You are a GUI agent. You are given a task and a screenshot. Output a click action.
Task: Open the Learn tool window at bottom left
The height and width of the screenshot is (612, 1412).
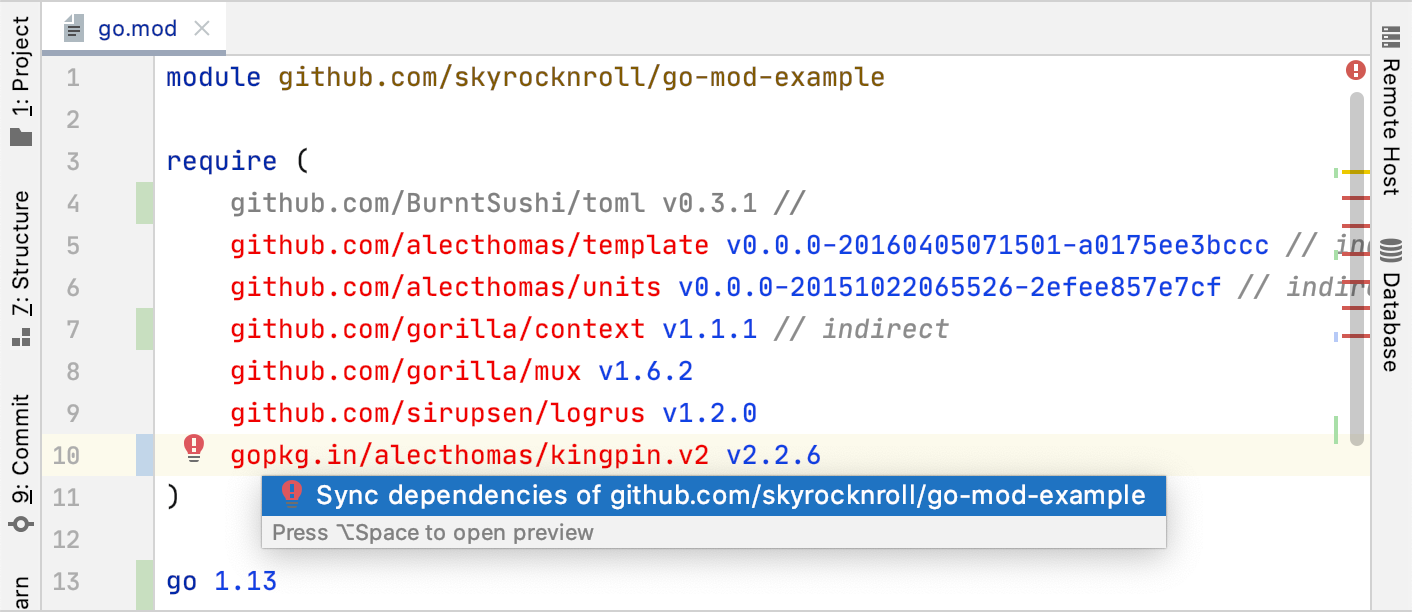(x=20, y=590)
